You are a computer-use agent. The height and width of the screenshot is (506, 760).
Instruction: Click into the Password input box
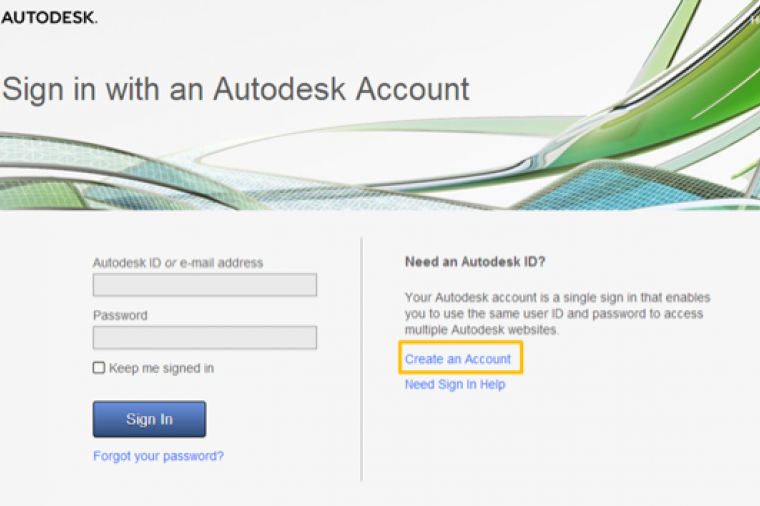tap(204, 337)
